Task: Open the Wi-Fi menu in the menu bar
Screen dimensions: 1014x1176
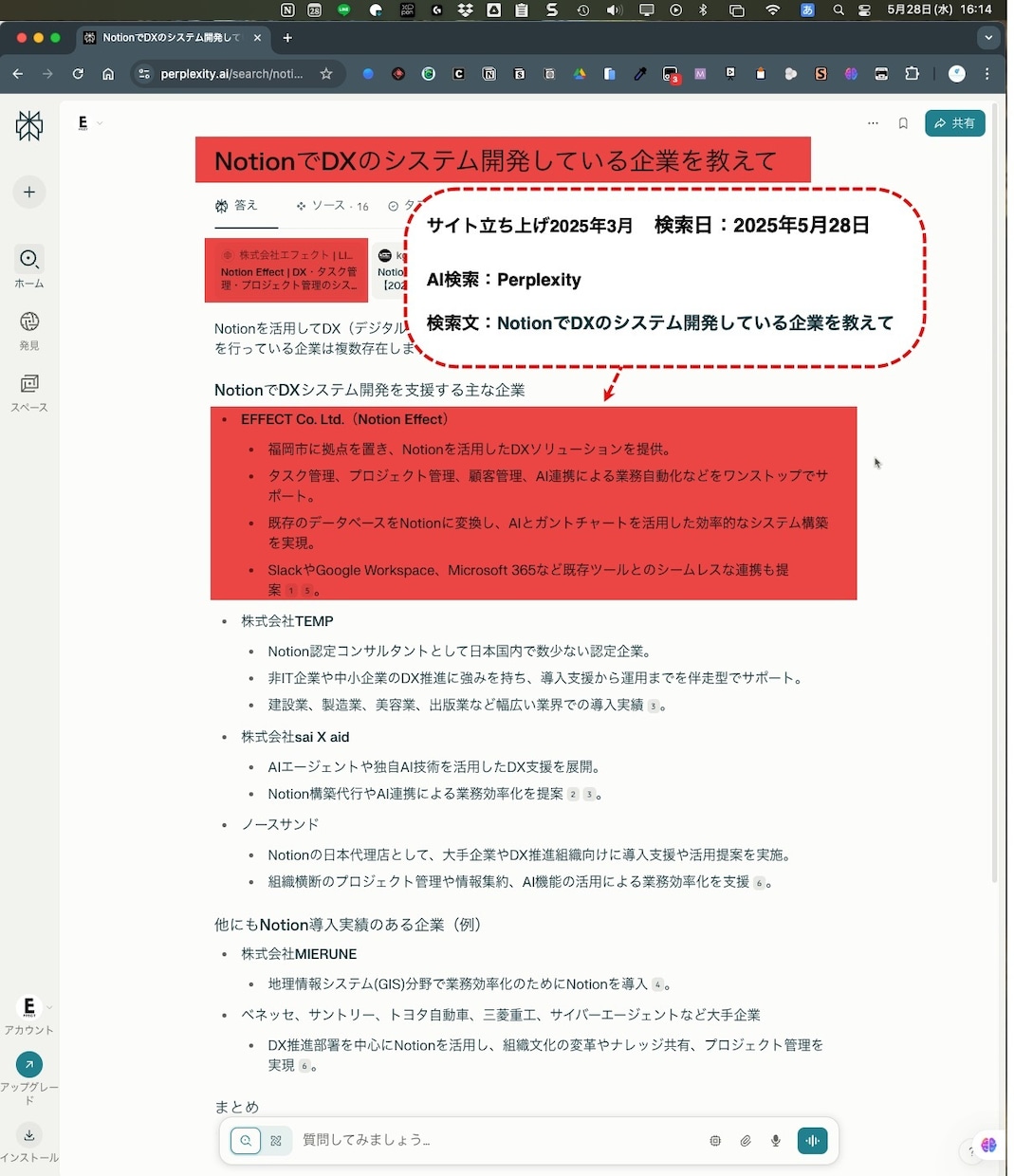Action: click(x=773, y=10)
